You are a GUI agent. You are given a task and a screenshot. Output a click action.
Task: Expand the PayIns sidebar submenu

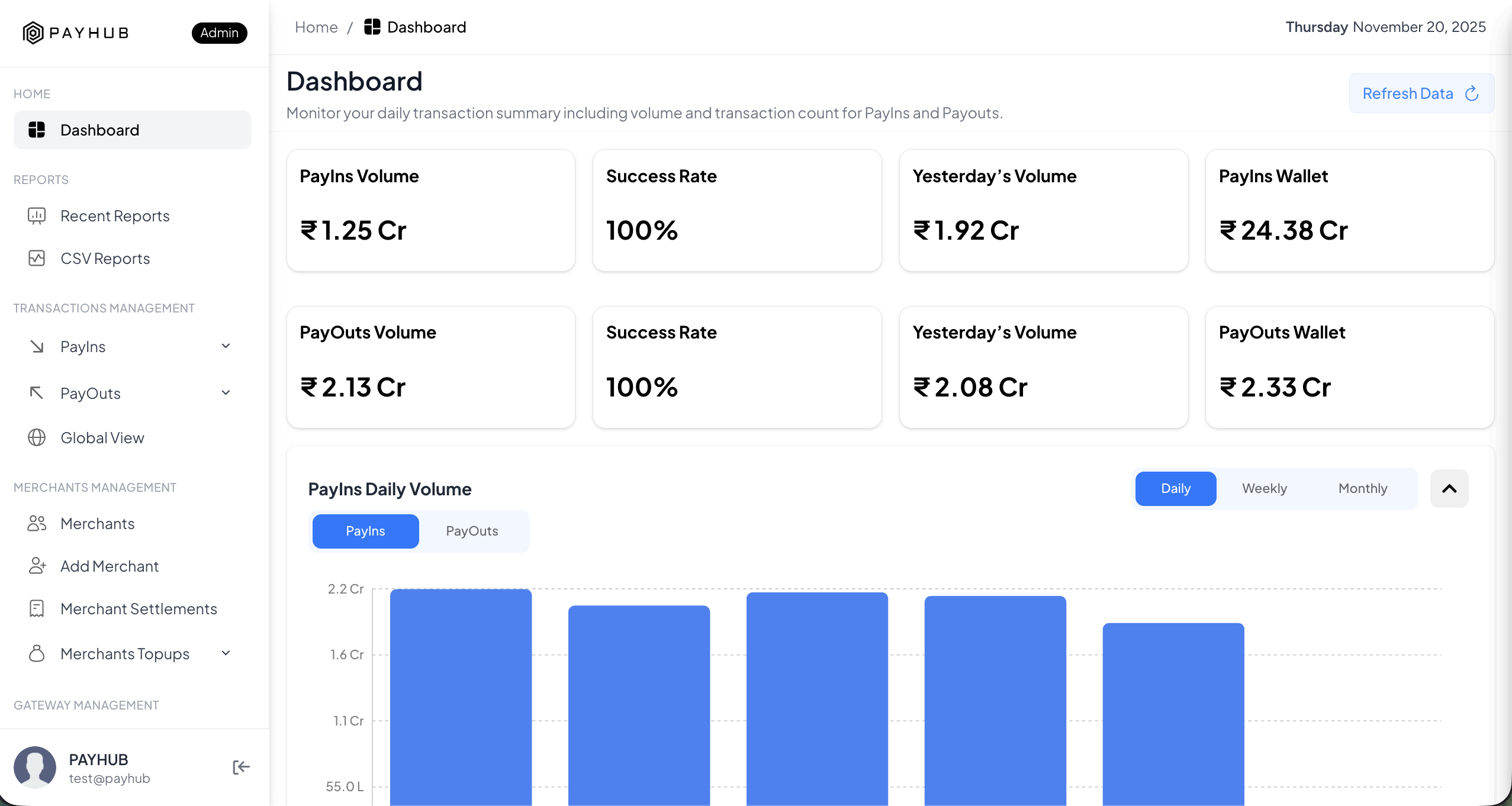click(x=226, y=346)
